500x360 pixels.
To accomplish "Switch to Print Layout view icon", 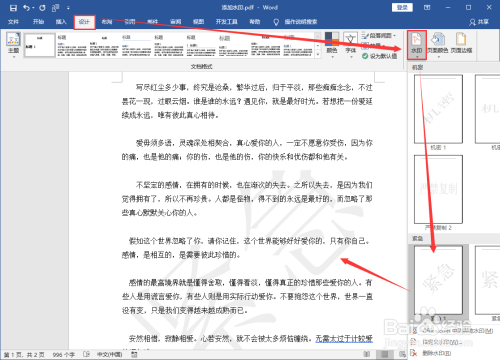I will pos(384,354).
